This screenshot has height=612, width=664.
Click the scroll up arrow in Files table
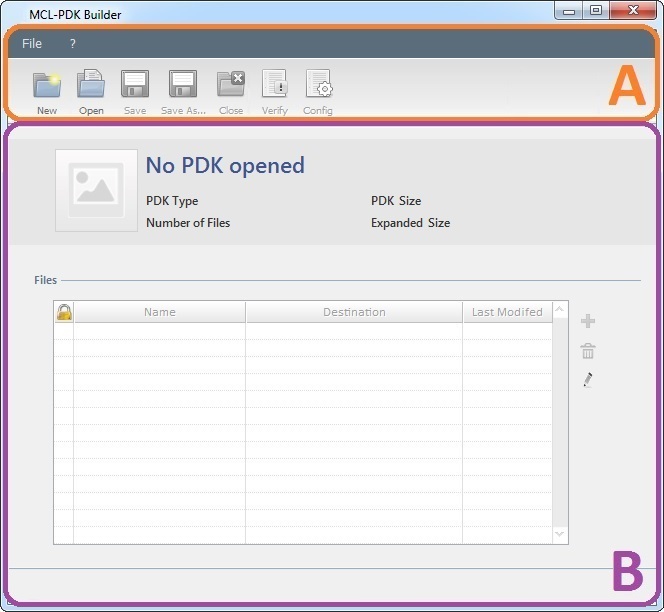[x=560, y=311]
